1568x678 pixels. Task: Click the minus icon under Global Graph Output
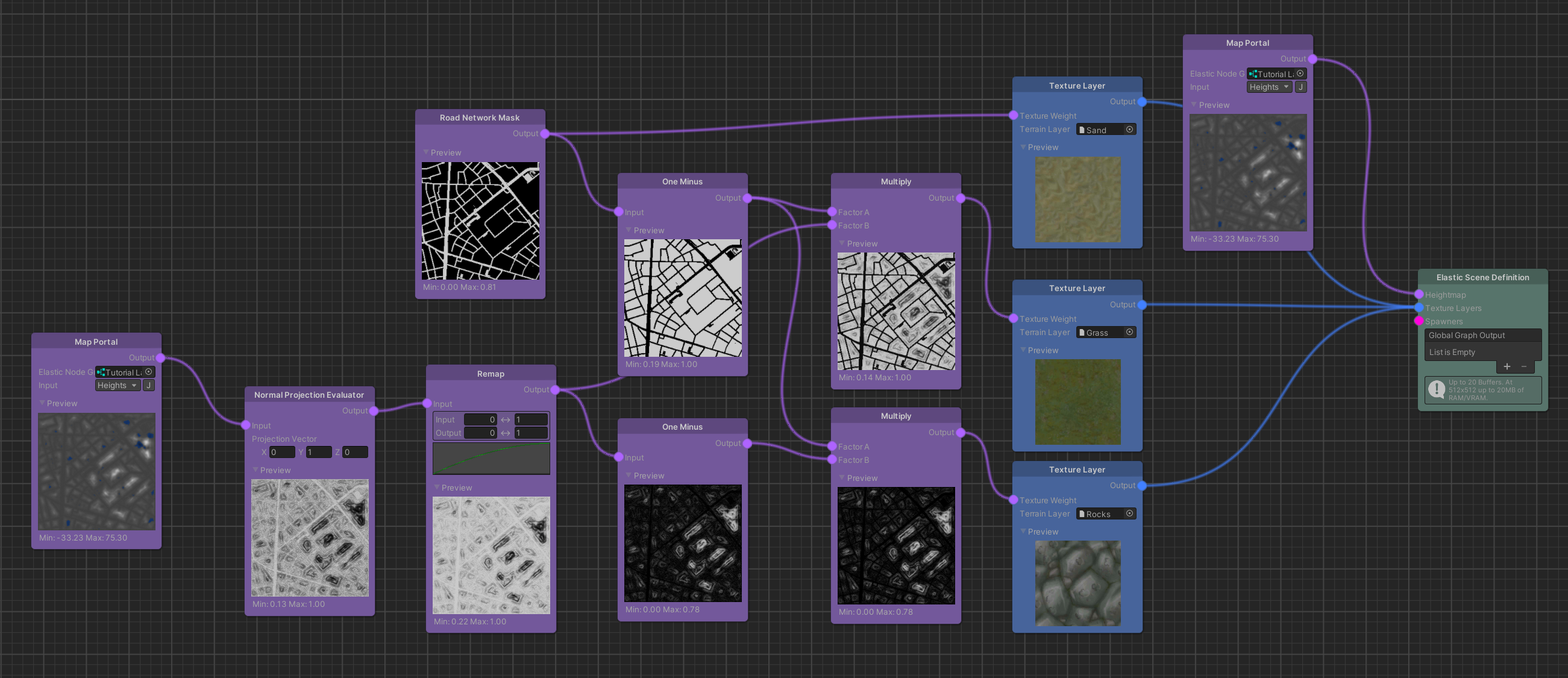[1524, 366]
